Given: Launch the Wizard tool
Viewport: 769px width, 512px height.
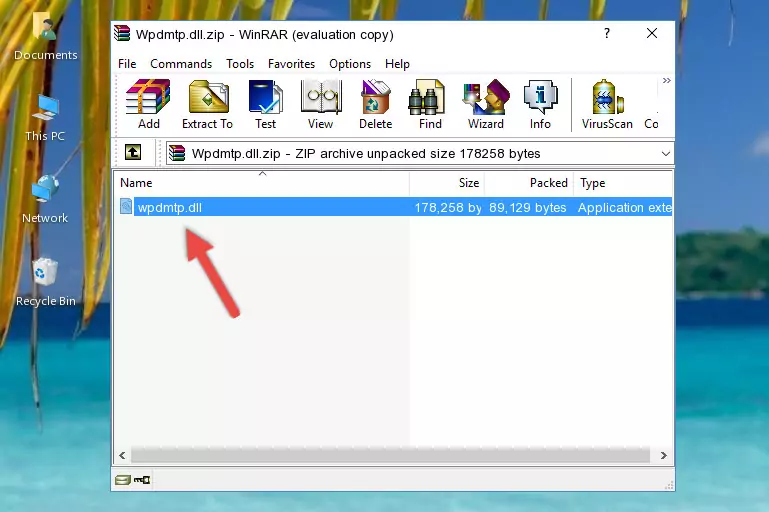Looking at the screenshot, I should pos(486,104).
